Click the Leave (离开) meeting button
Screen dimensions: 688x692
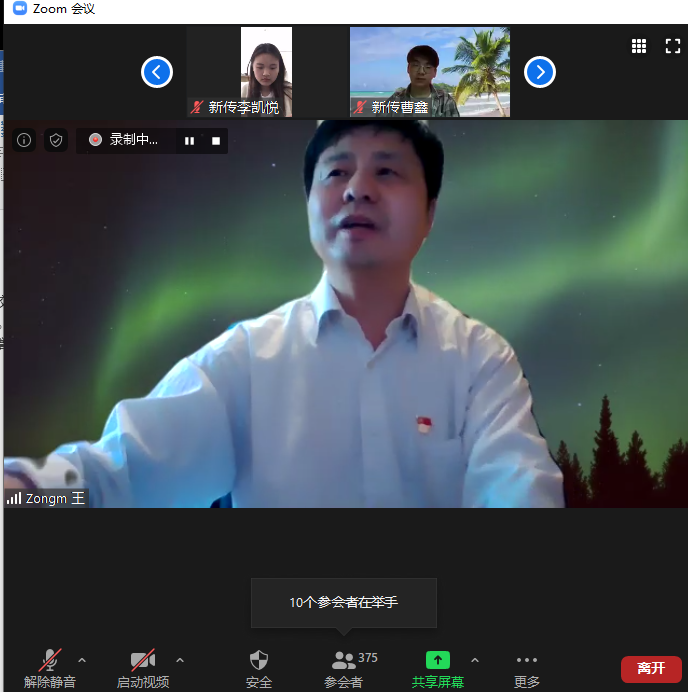pyautogui.click(x=651, y=669)
